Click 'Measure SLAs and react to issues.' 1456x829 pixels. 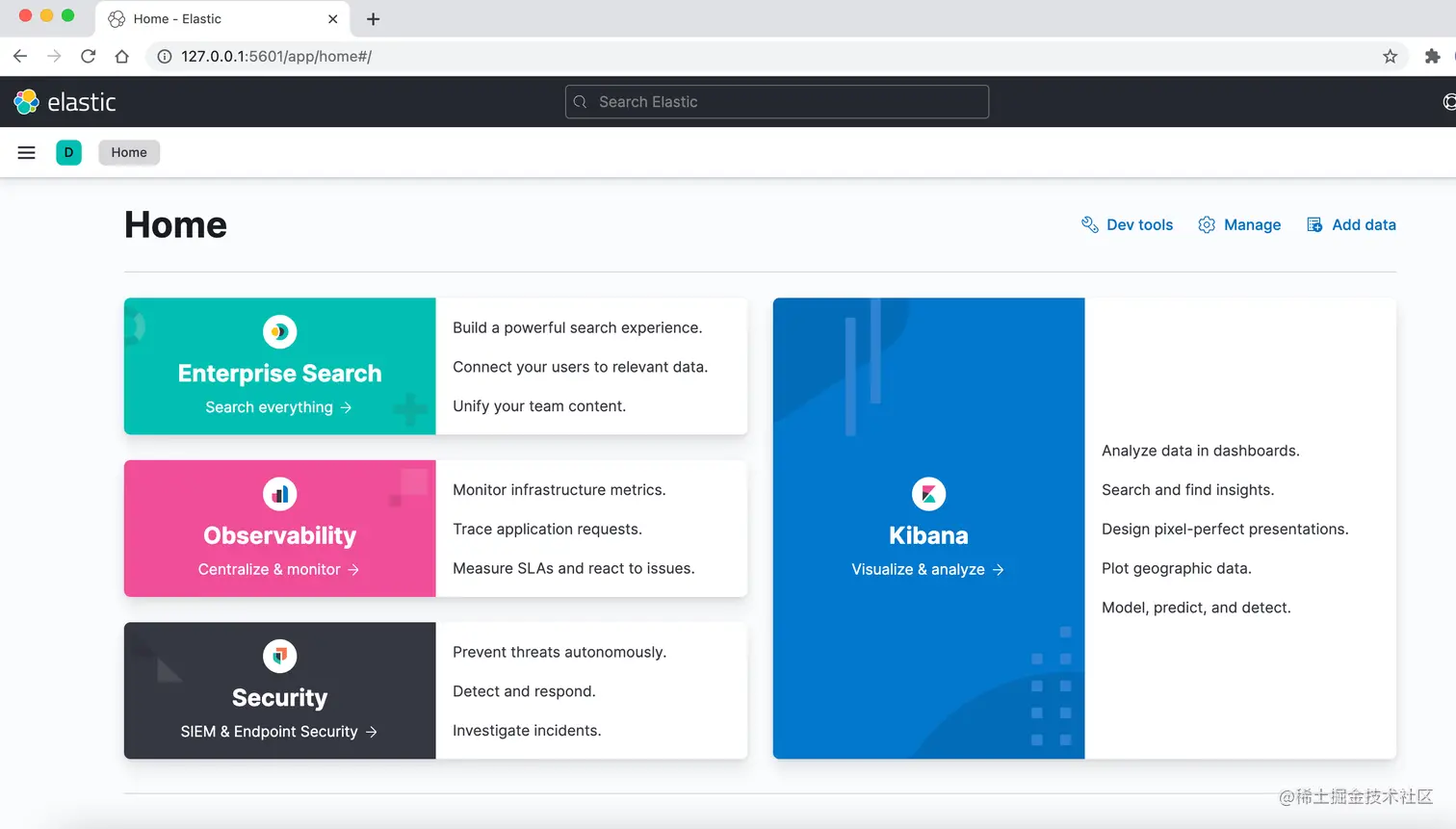click(574, 568)
